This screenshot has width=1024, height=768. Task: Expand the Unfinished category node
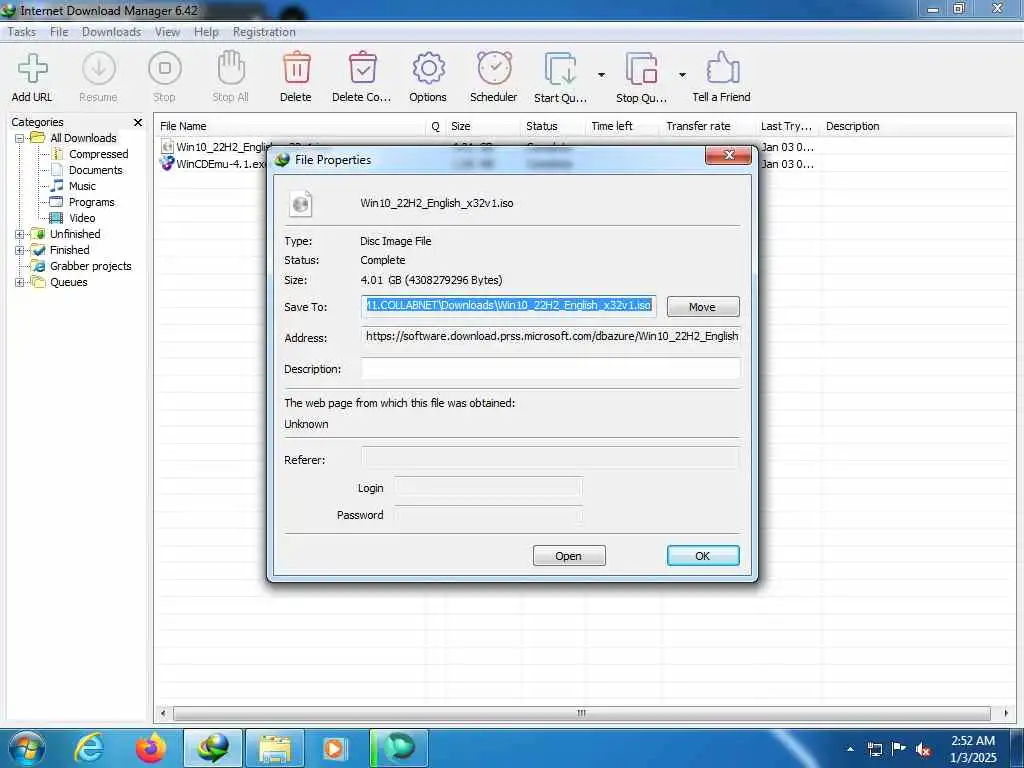[x=20, y=234]
